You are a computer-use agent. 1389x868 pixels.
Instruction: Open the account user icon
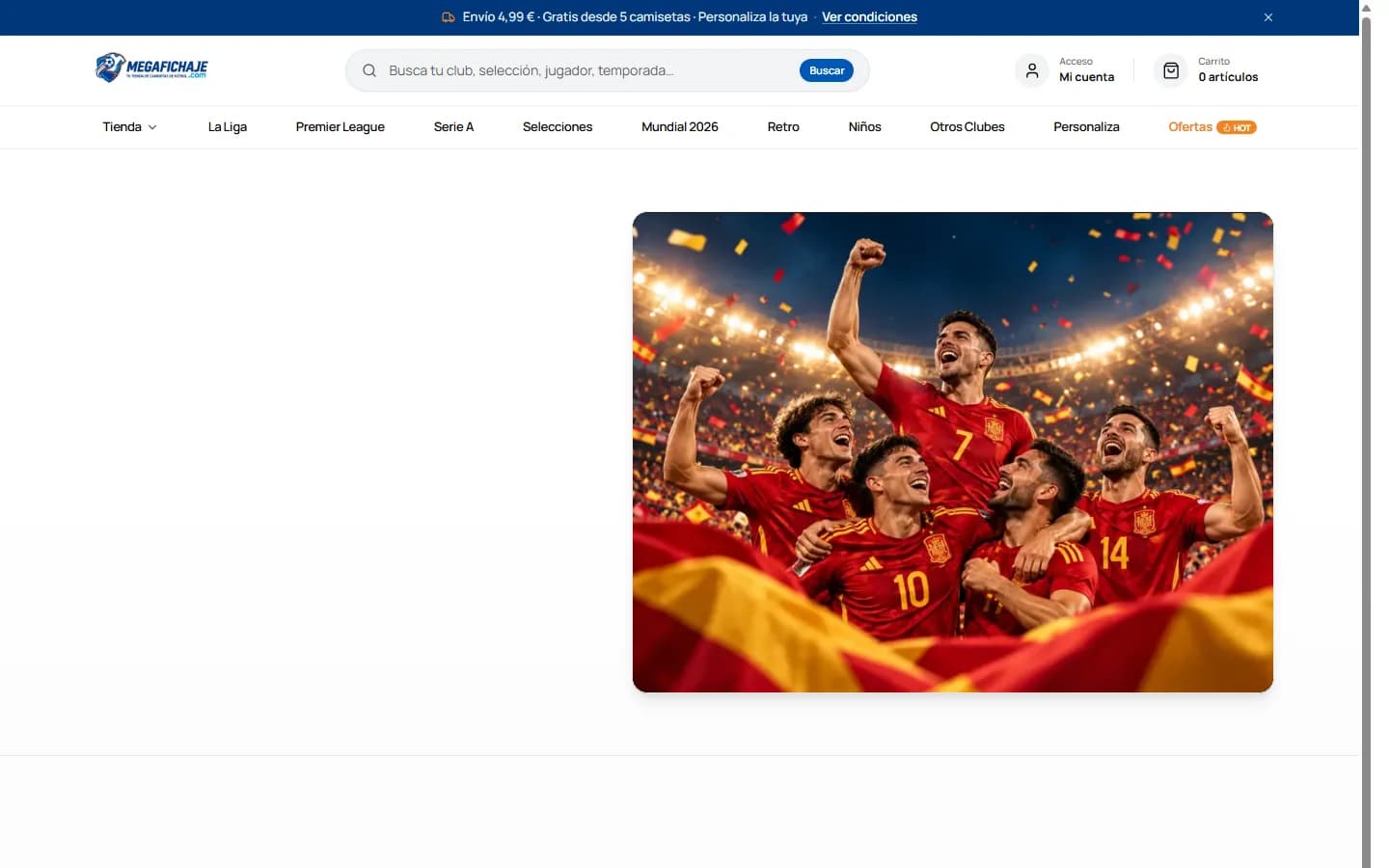coord(1032,70)
